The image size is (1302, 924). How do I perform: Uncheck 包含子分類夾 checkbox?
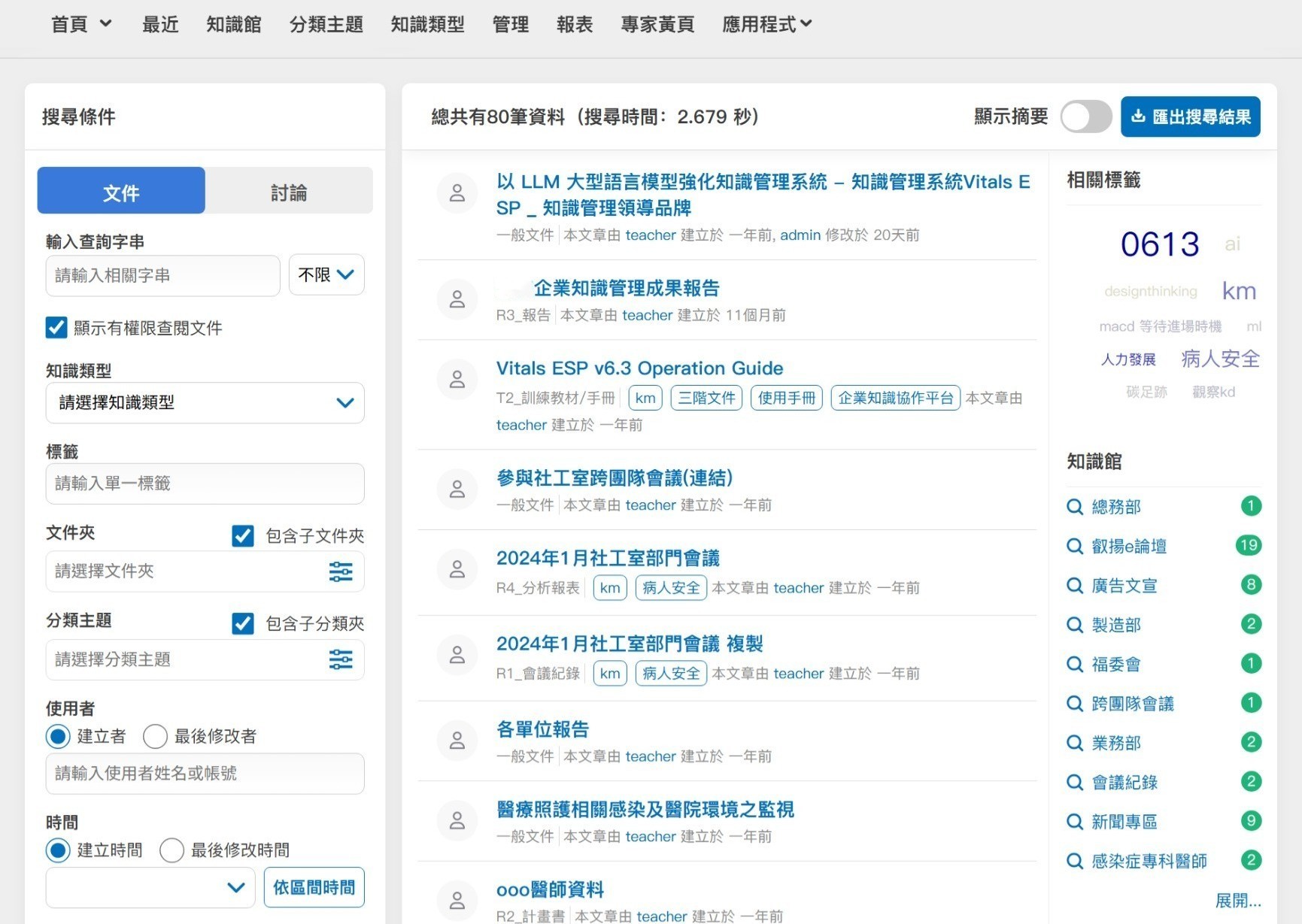coord(243,623)
